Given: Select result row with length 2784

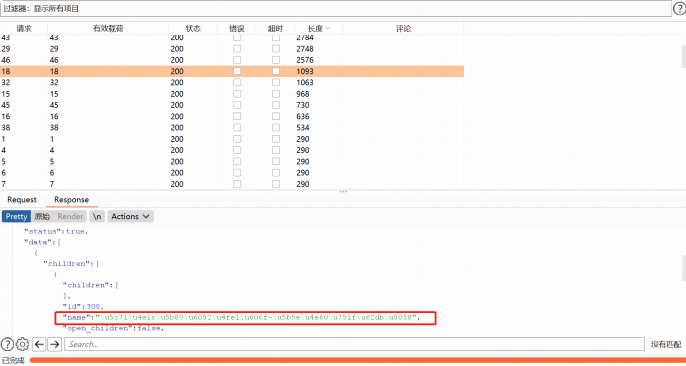Looking at the screenshot, I should tap(232, 38).
